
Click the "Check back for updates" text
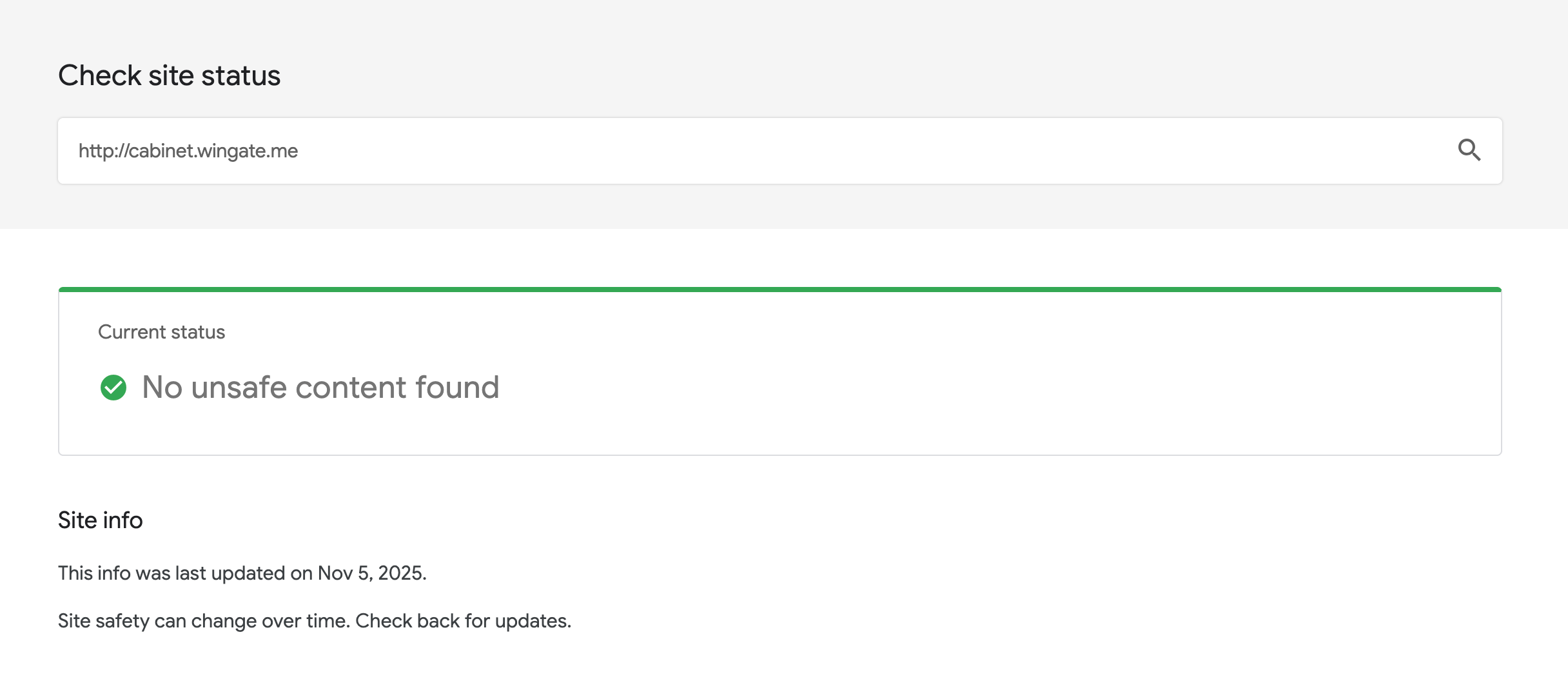[x=463, y=621]
